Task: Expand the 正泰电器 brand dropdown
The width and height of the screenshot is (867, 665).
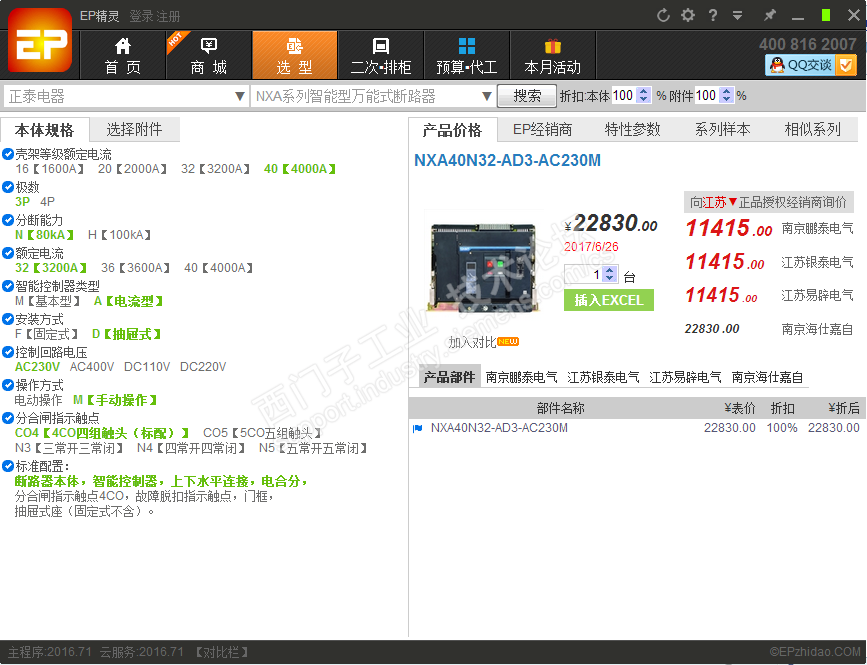Action: tap(239, 96)
